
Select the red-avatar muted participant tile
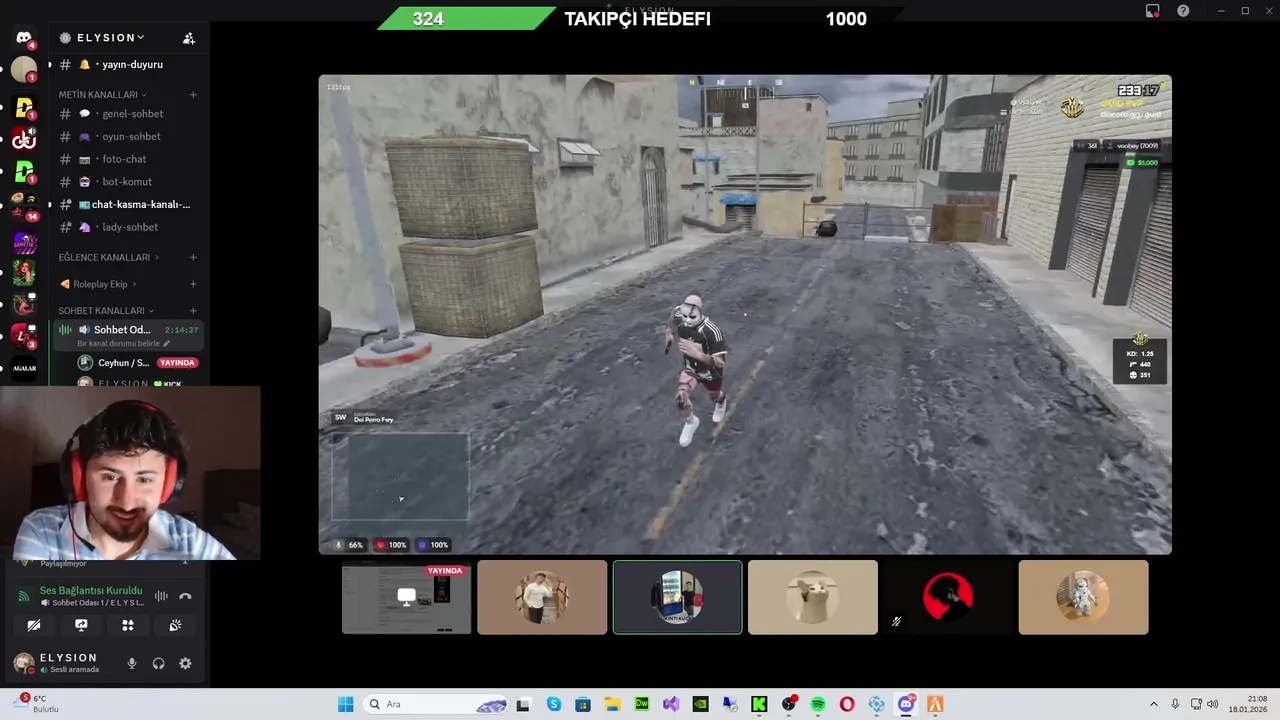tap(948, 597)
